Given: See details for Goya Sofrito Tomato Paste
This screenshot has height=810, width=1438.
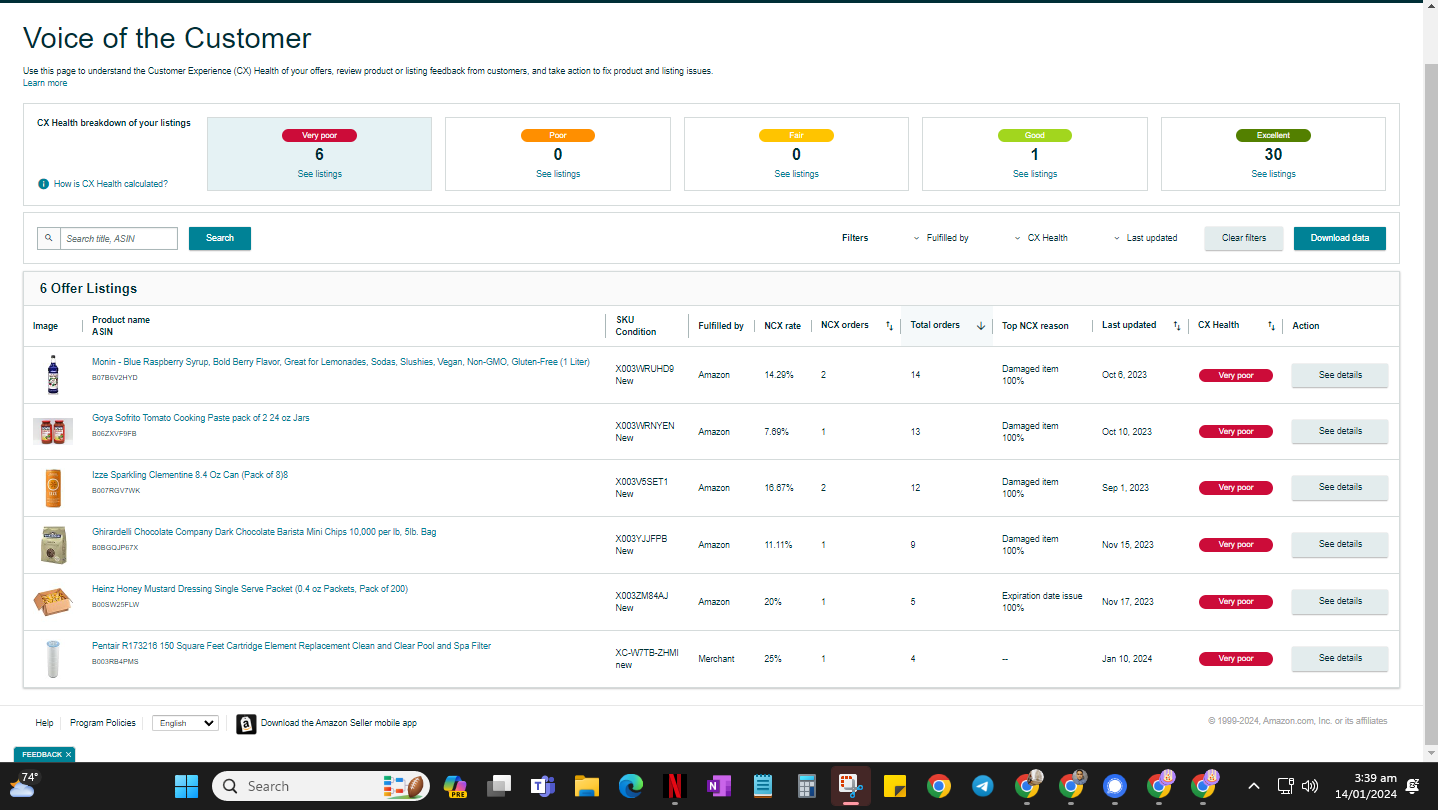Looking at the screenshot, I should 1340,431.
